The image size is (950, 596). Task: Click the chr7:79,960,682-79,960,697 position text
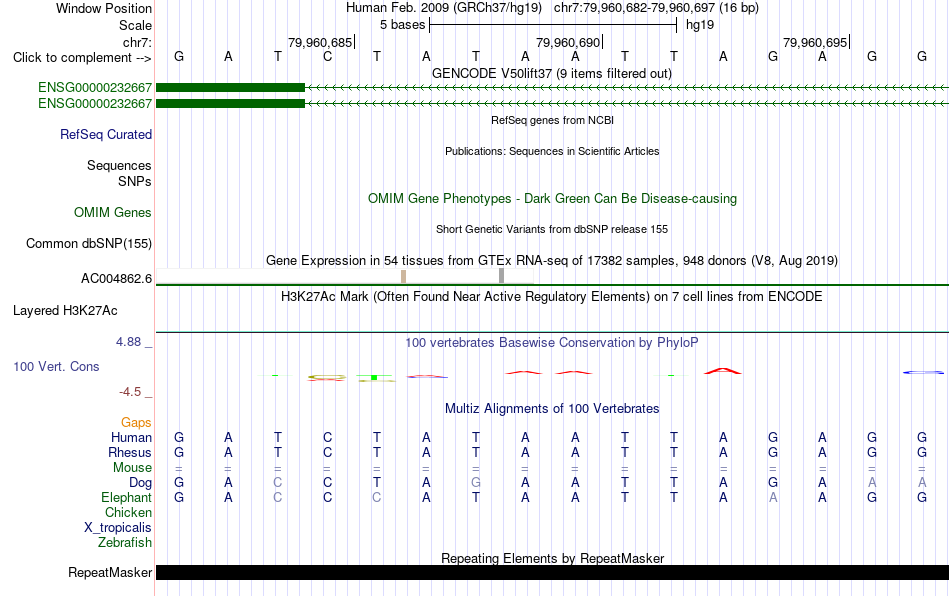pyautogui.click(x=656, y=8)
